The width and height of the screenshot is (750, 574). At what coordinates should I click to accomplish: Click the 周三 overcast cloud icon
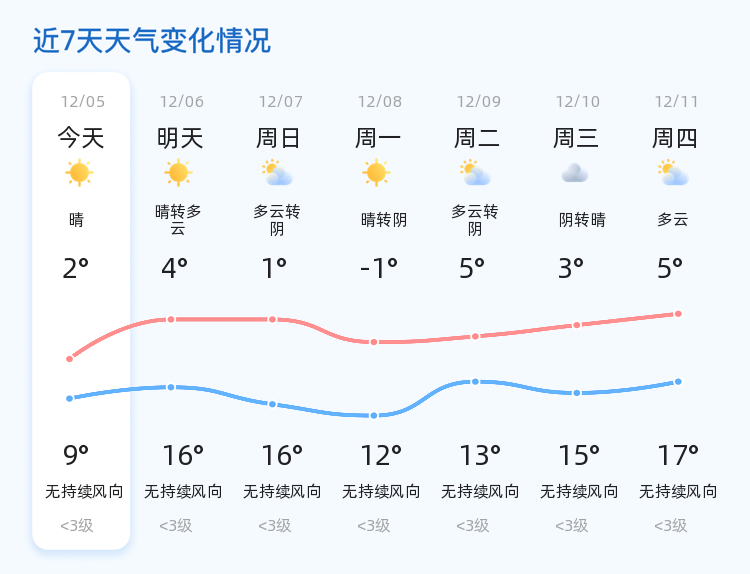pyautogui.click(x=574, y=173)
